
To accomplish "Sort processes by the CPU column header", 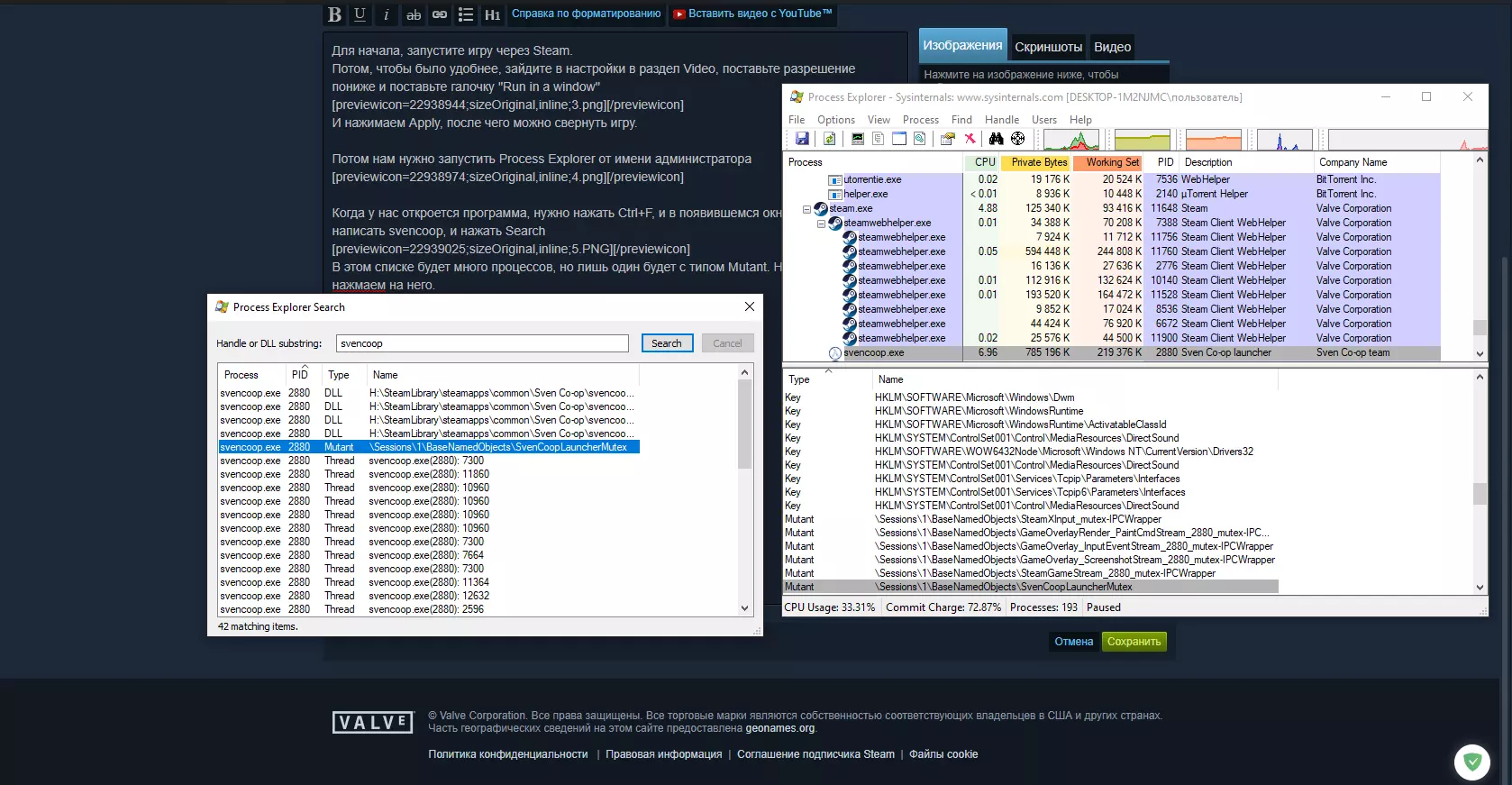I will (982, 162).
